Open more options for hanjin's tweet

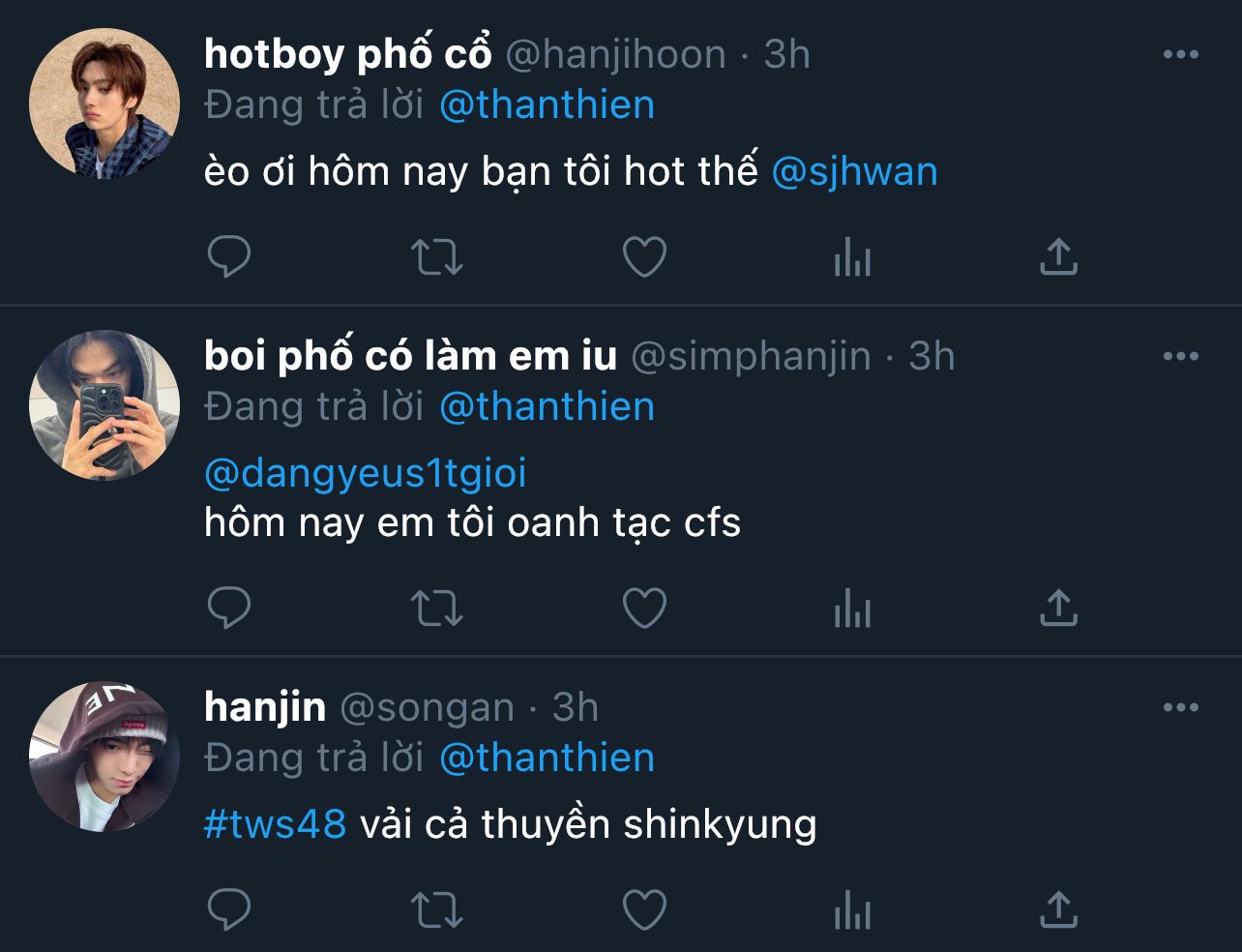(x=1180, y=707)
